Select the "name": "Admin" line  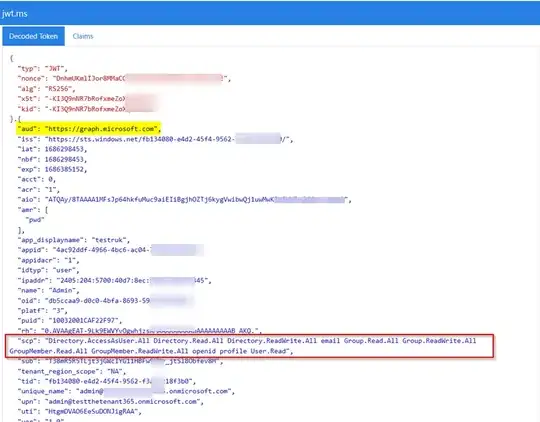click(49, 290)
